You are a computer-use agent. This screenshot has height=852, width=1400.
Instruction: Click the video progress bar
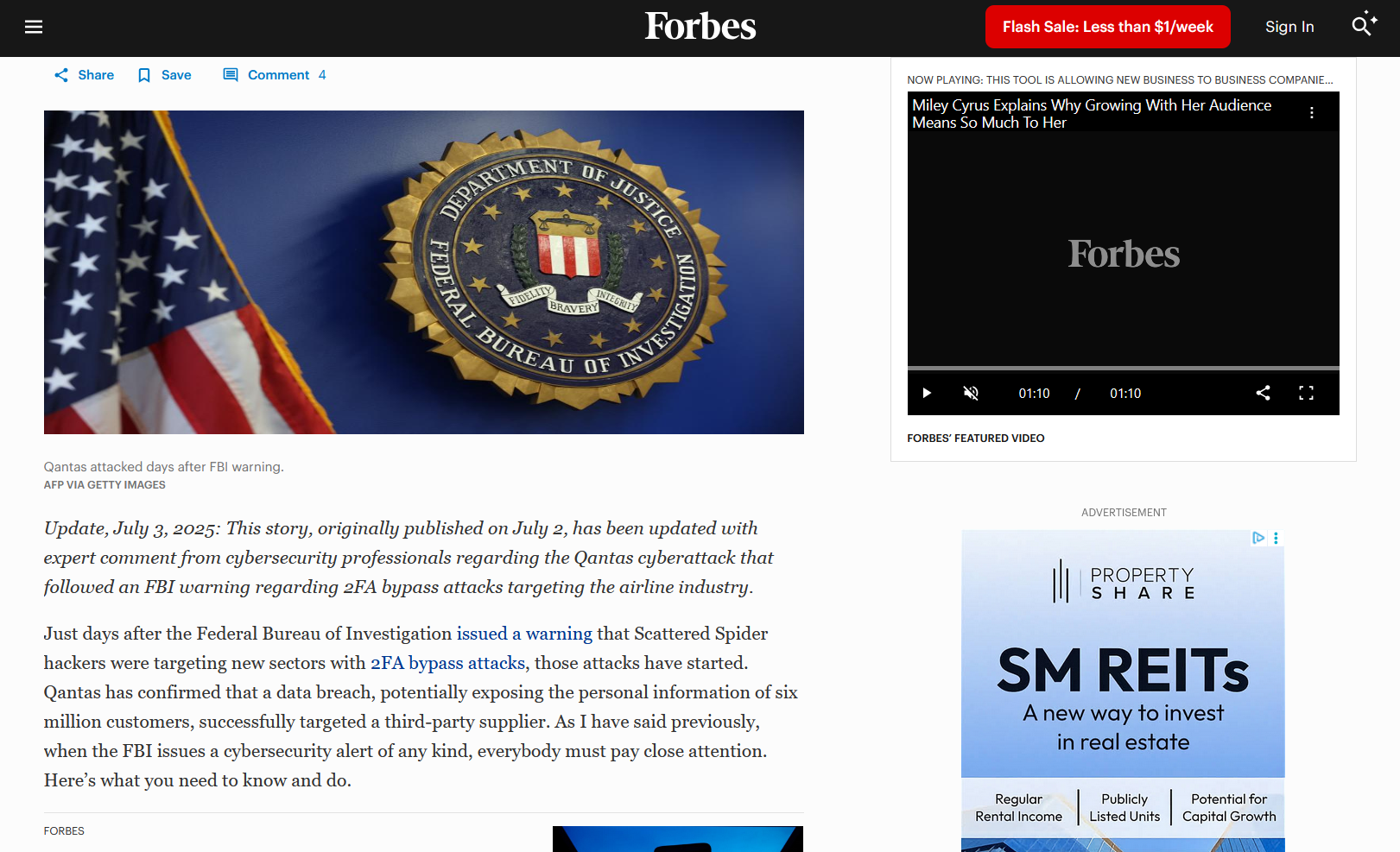[1123, 369]
